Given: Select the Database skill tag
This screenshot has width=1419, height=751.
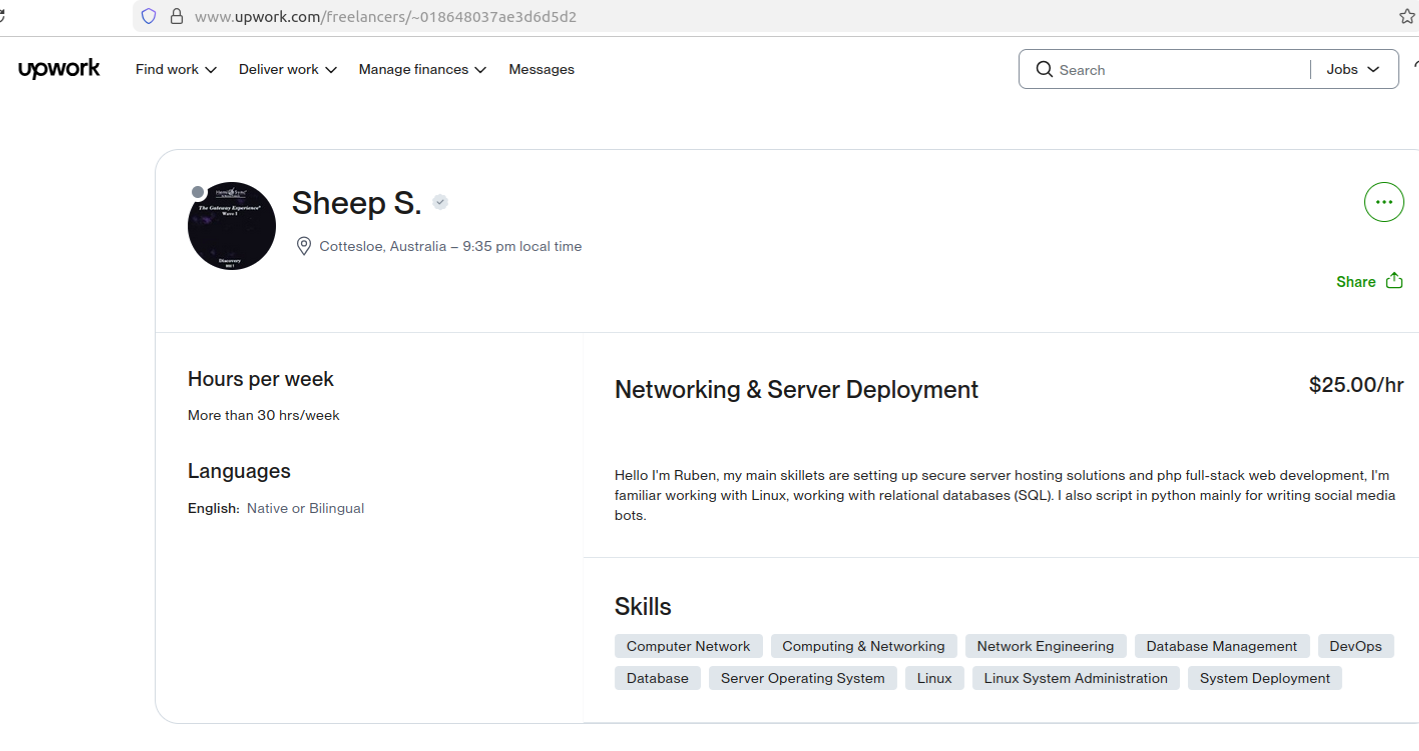Looking at the screenshot, I should (657, 678).
